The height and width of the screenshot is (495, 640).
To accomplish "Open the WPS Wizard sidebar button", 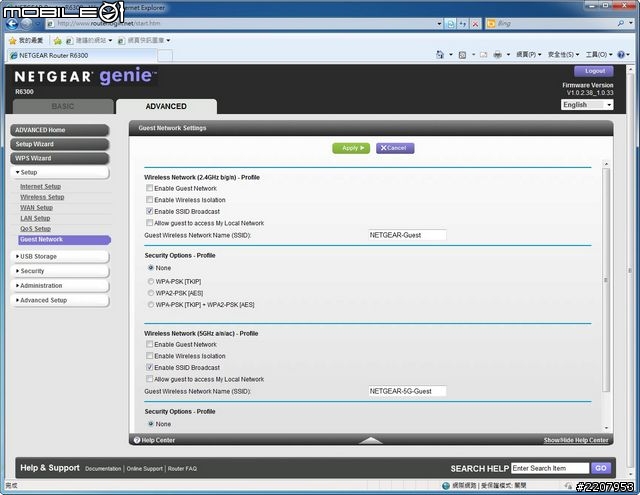I will click(60, 158).
